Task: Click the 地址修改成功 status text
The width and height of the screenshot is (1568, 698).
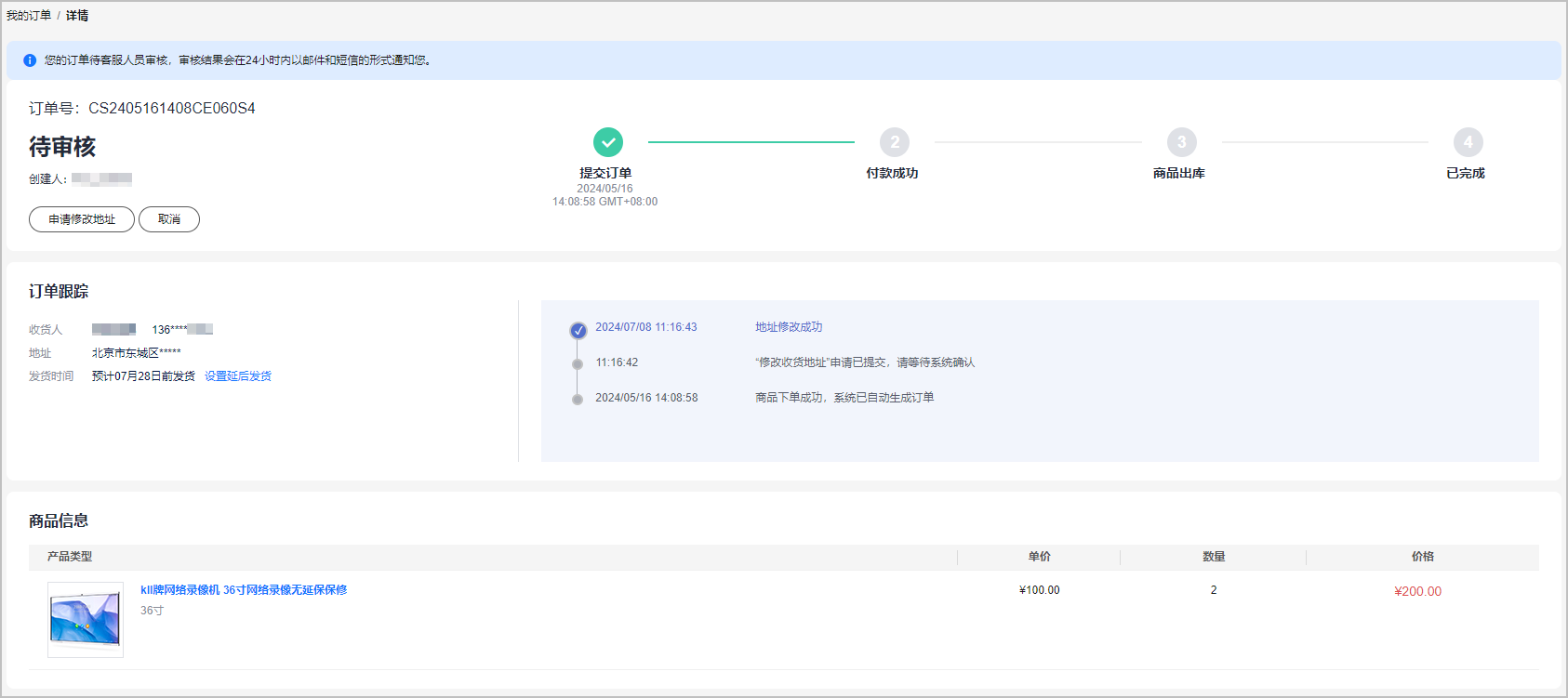Action: (x=789, y=327)
